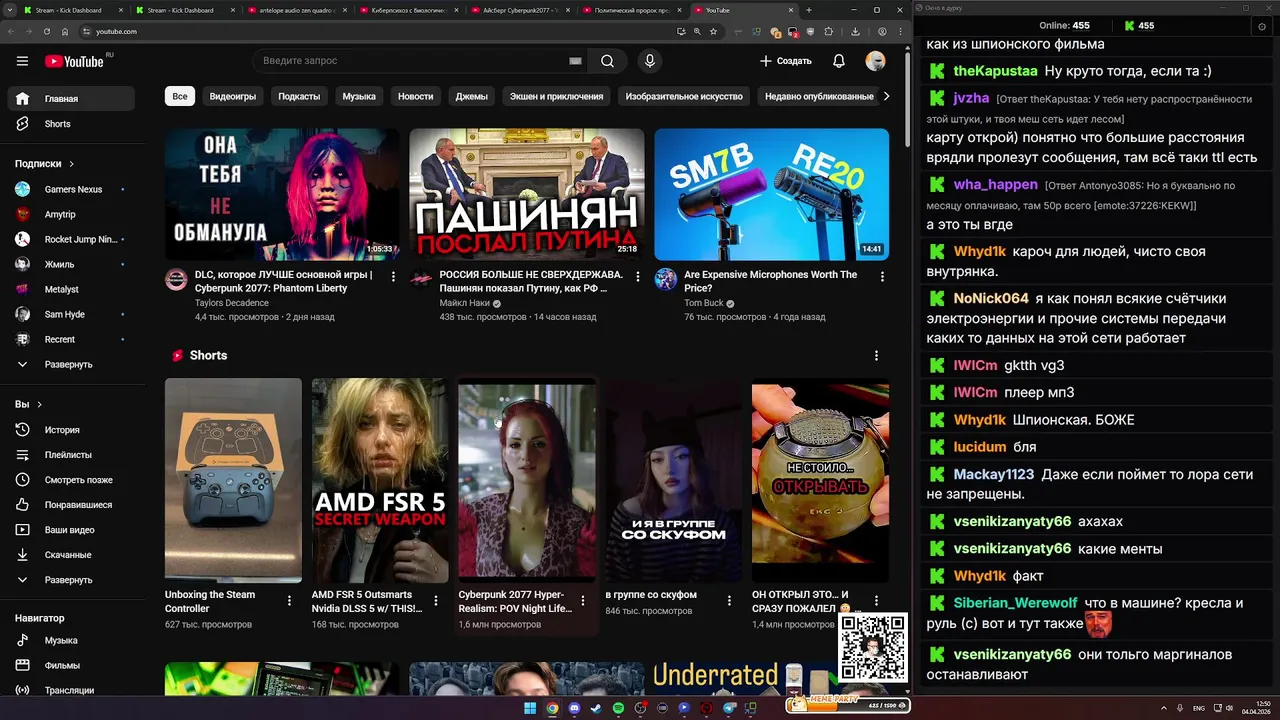This screenshot has height=720, width=1280.
Task: Open Tom Buck channel avatar
Action: pos(666,279)
